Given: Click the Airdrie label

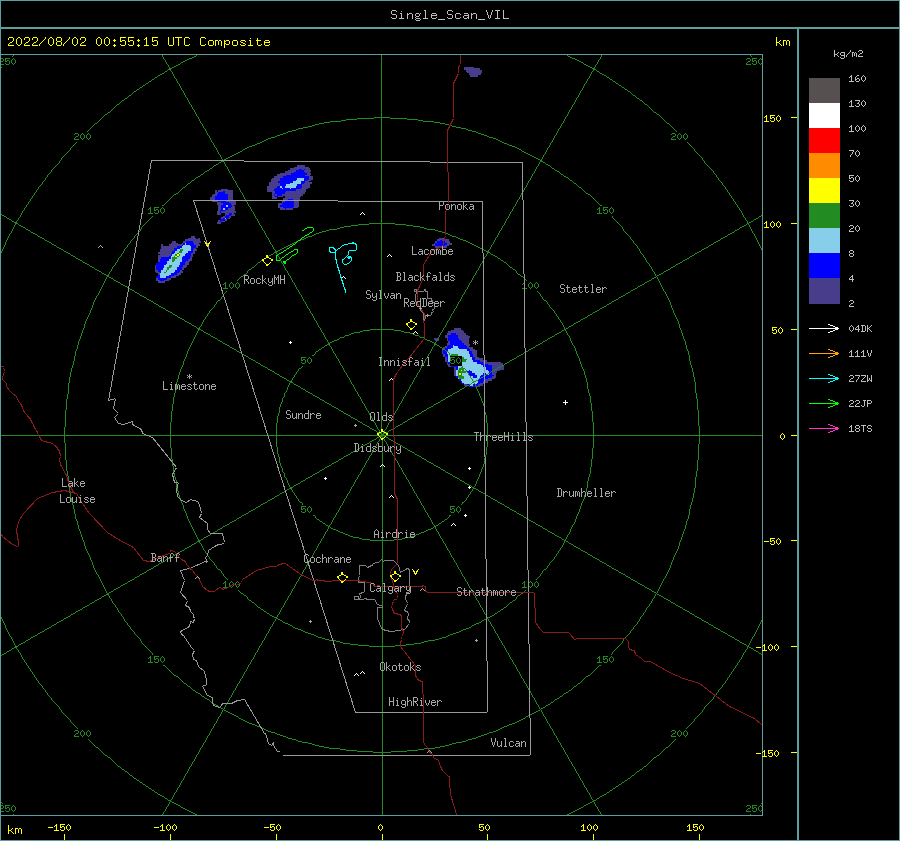Looking at the screenshot, I should coord(394,534).
